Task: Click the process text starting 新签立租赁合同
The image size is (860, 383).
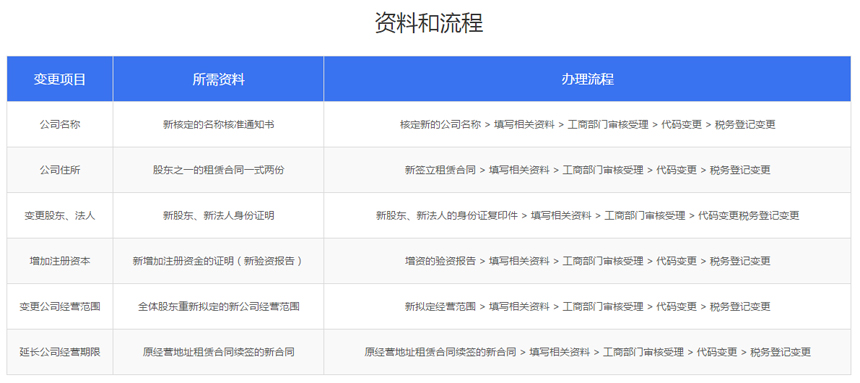Action: 587,170
